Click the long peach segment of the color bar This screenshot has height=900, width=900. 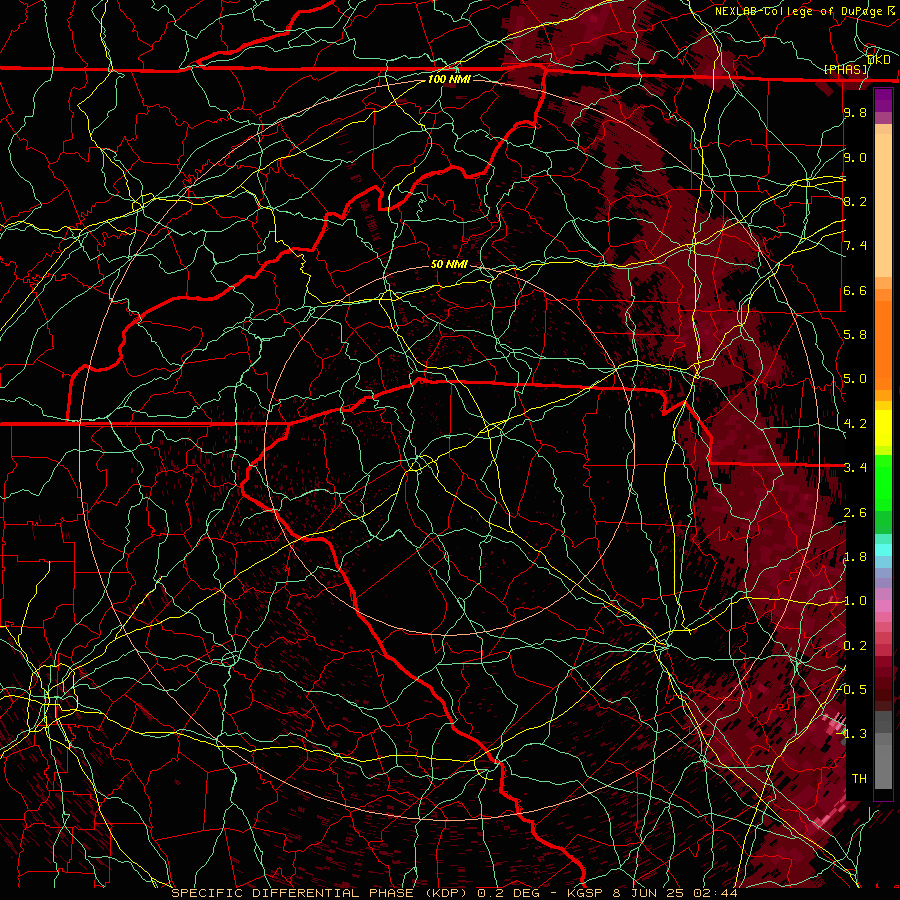click(x=883, y=205)
